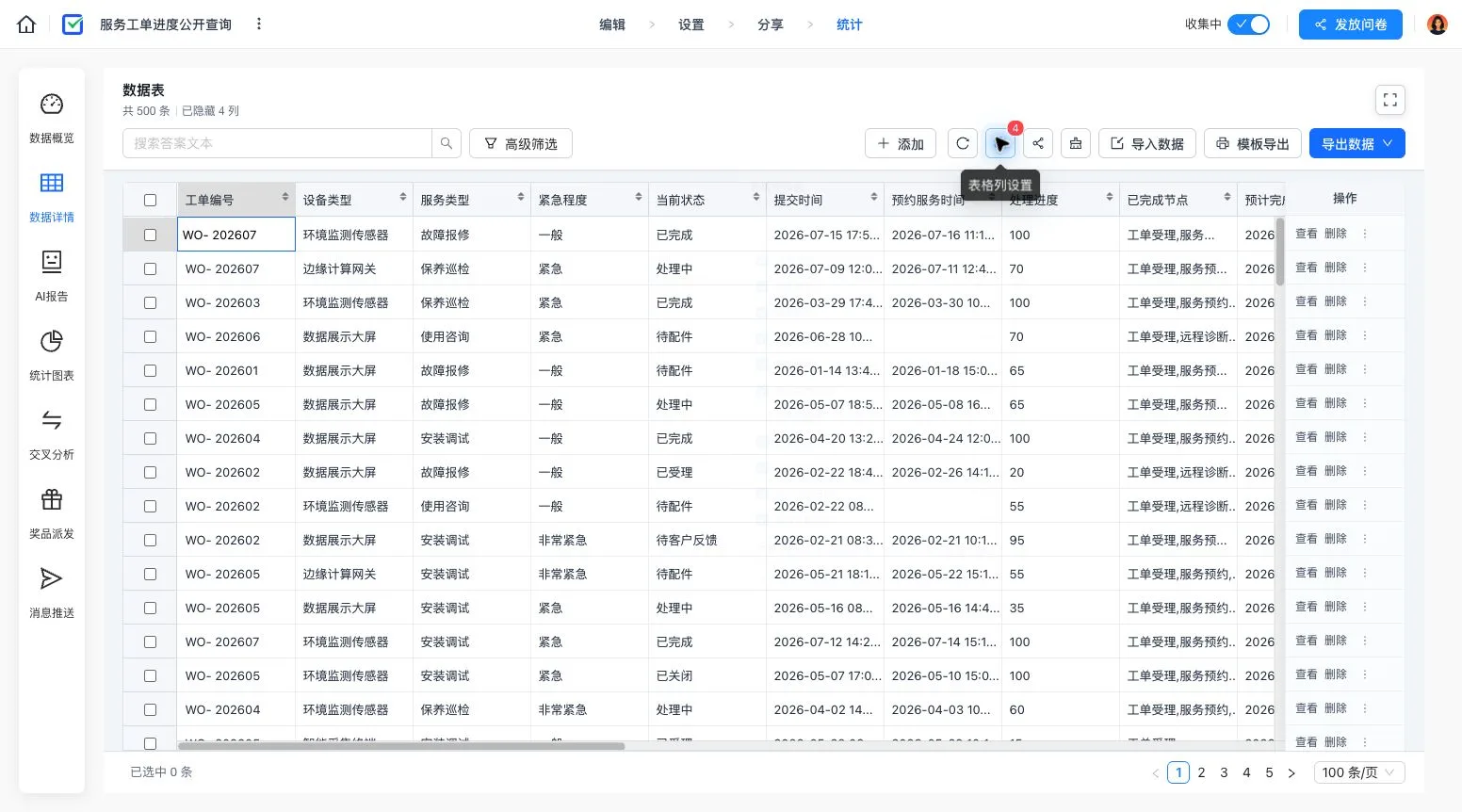
Task: Check the row 数据展示大屏 故障报修 已受理
Action: (x=150, y=472)
